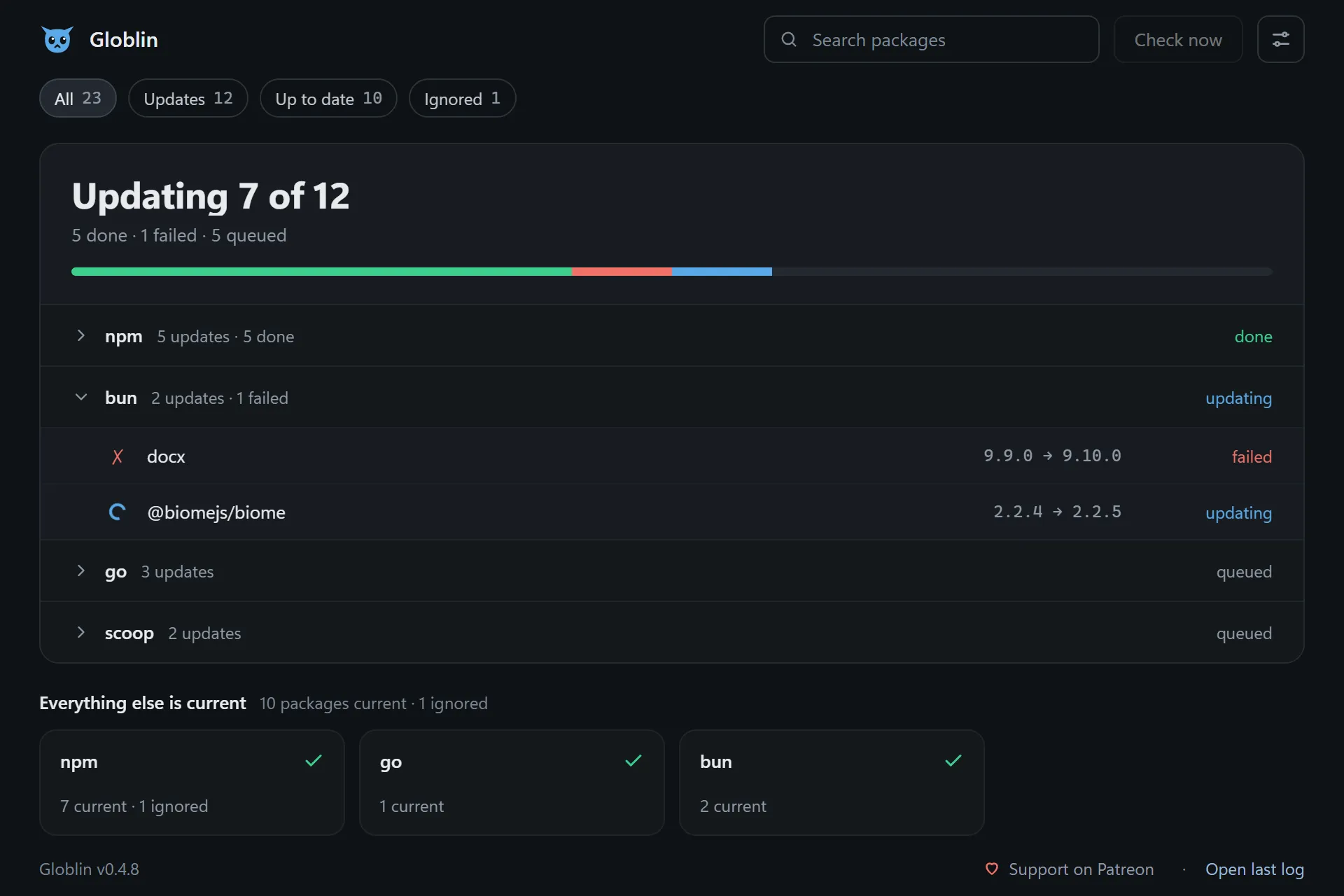Select the @biomejs/biome package row
Screen dimensions: 1344x896
[x=672, y=512]
